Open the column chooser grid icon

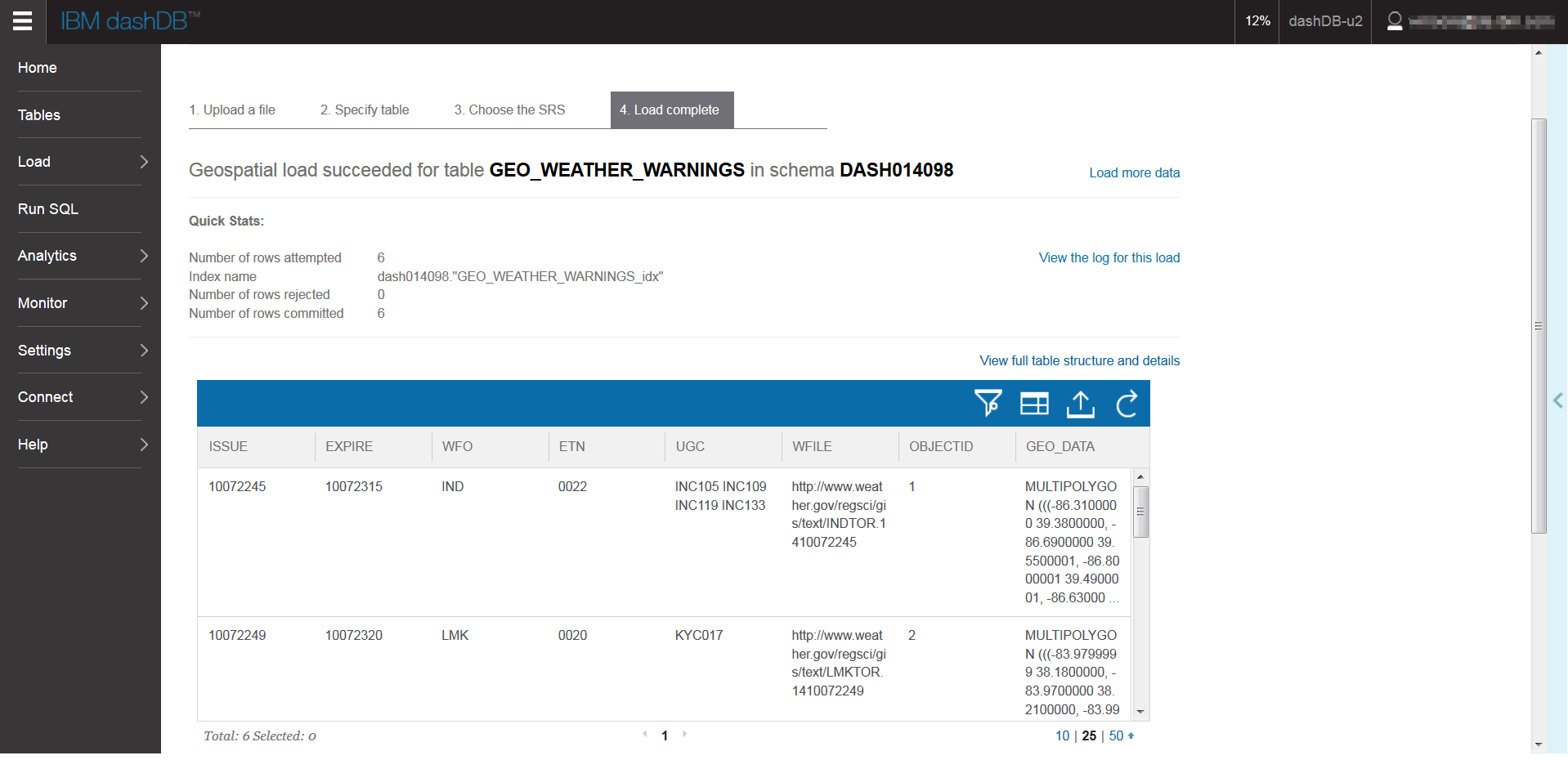click(x=1034, y=404)
